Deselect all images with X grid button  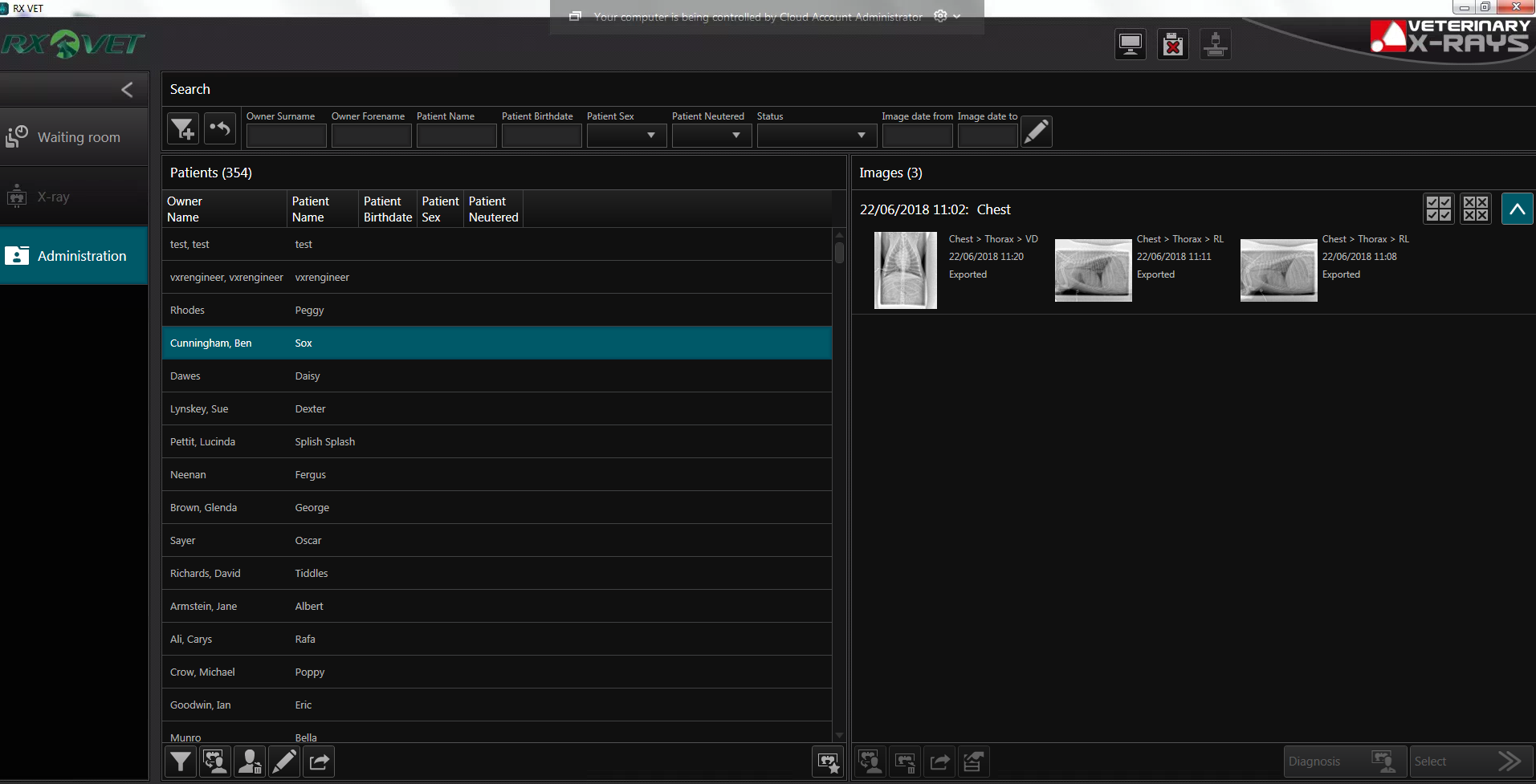click(1475, 209)
